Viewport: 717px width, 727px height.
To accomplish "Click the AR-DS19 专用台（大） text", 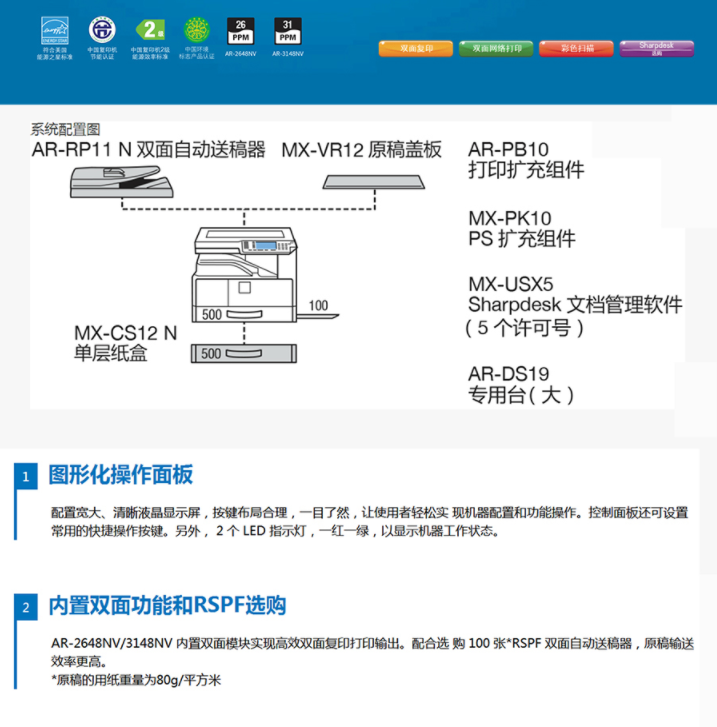I will [x=521, y=385].
